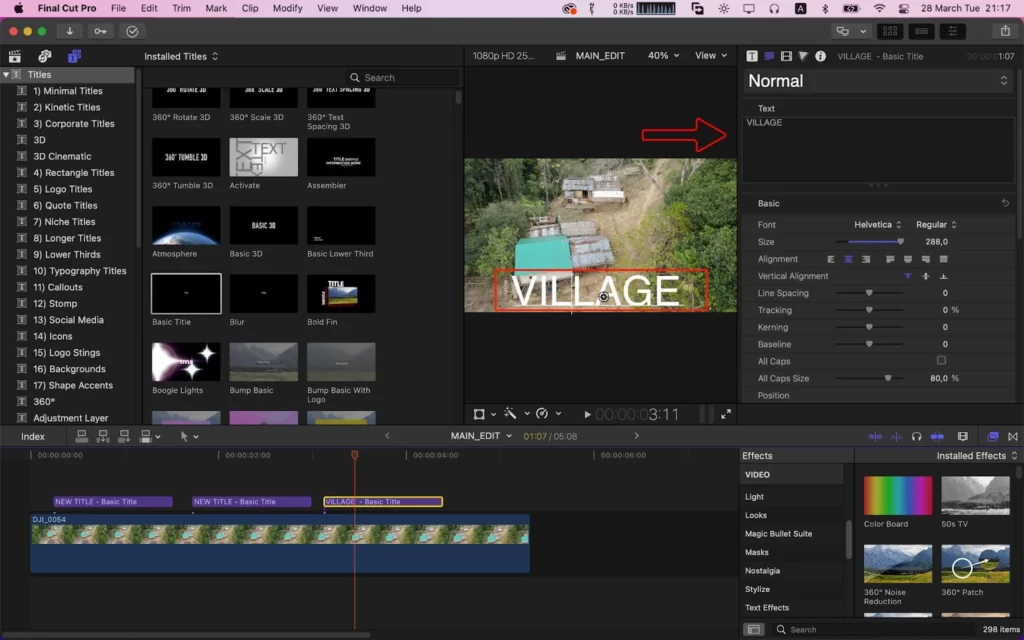Click the Import Media arrow button
Image resolution: width=1024 pixels, height=640 pixels.
pyautogui.click(x=69, y=31)
